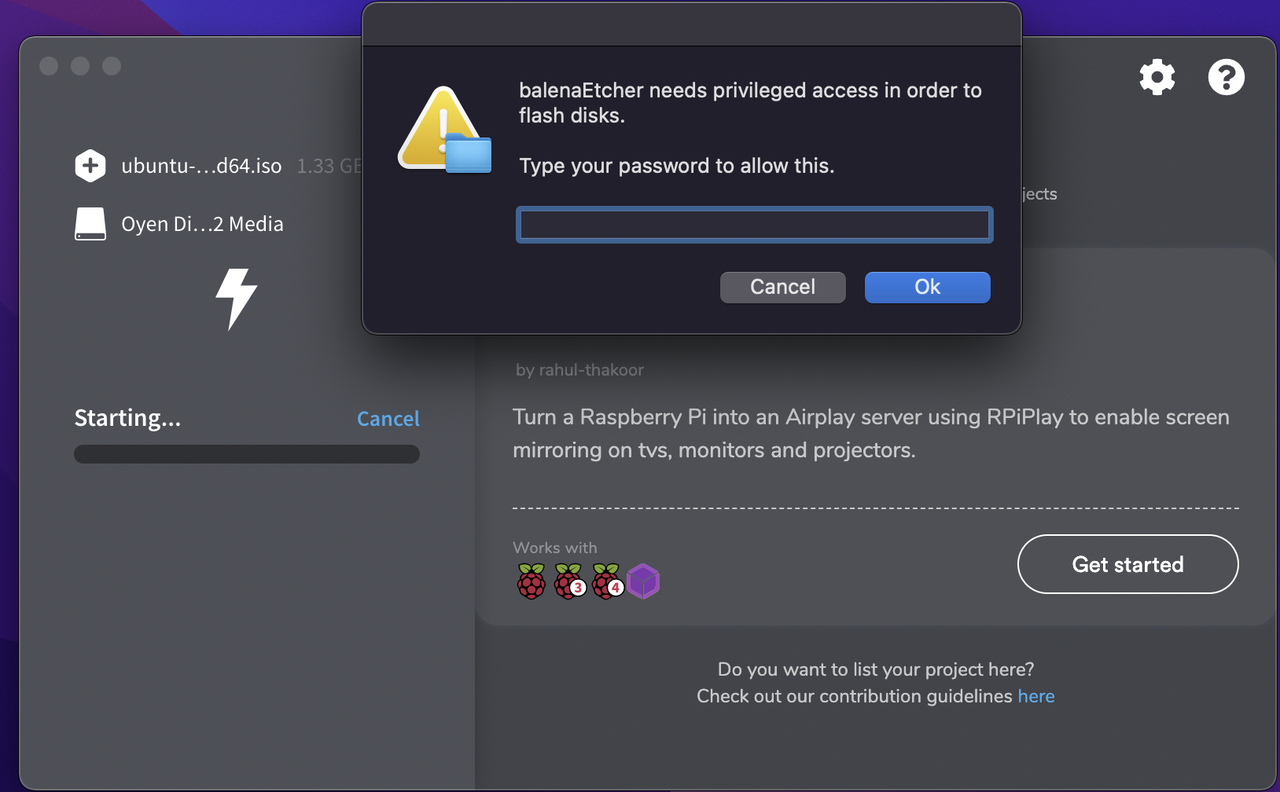Click the ubuntu-...d64.iso image file icon
The image size is (1280, 792).
90,165
